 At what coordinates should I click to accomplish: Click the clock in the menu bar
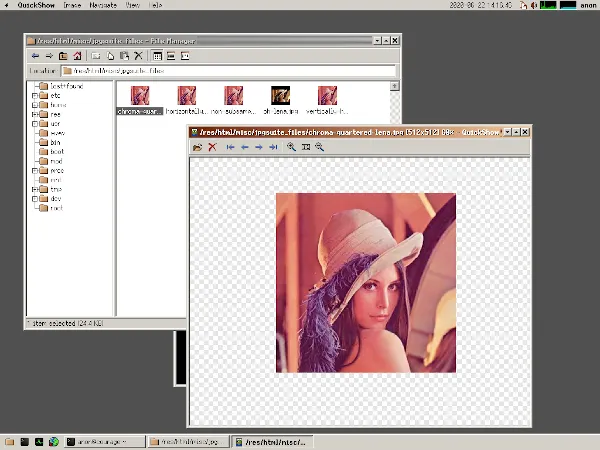point(481,5)
